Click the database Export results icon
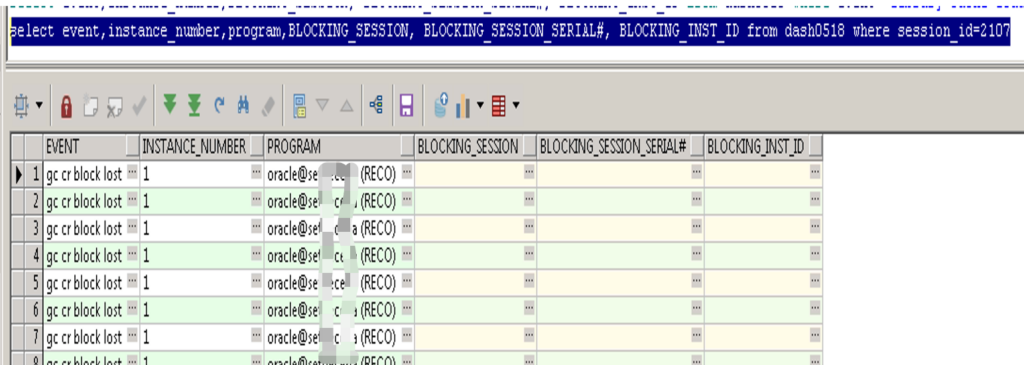 441,105
